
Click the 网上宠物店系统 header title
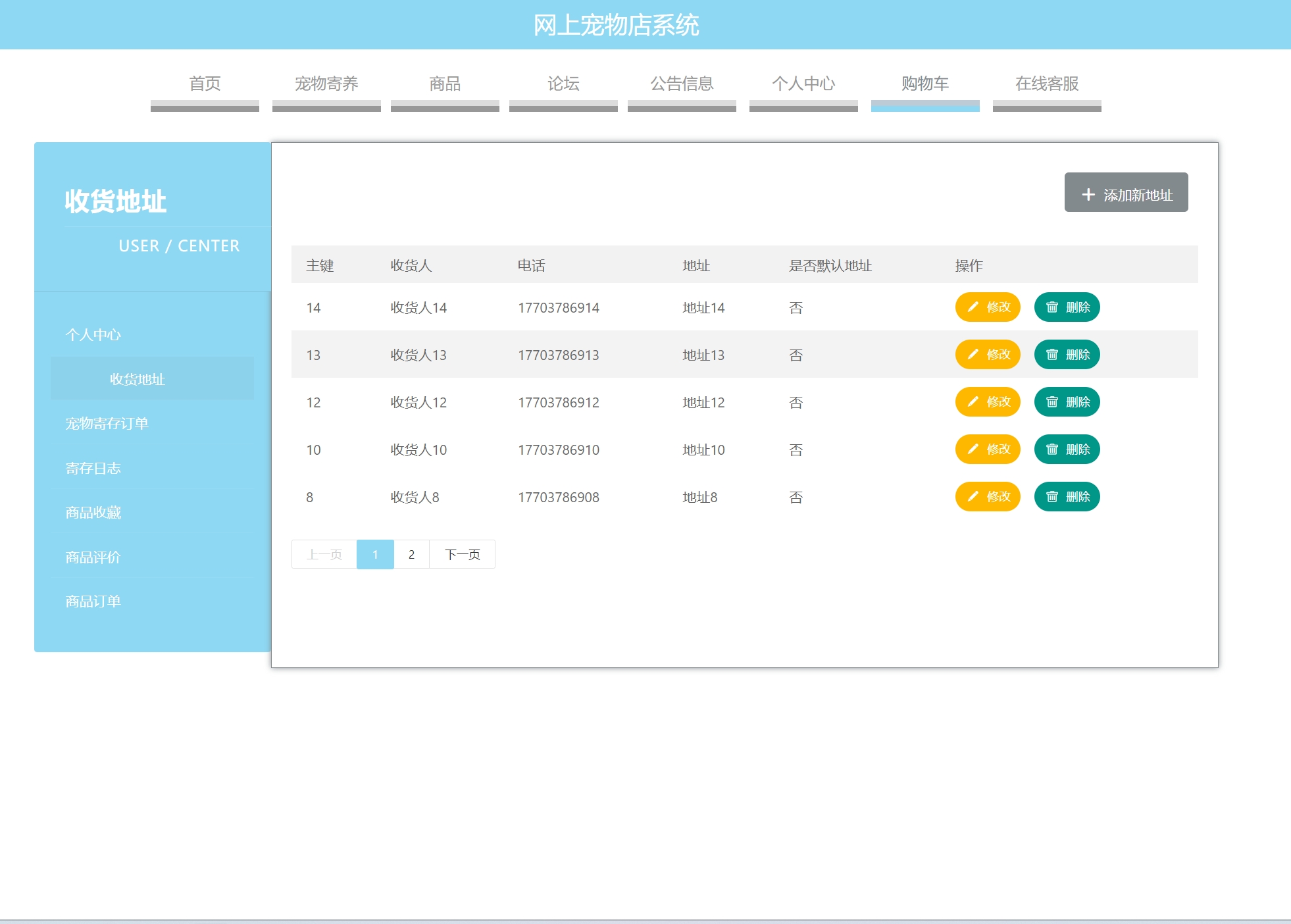point(616,25)
